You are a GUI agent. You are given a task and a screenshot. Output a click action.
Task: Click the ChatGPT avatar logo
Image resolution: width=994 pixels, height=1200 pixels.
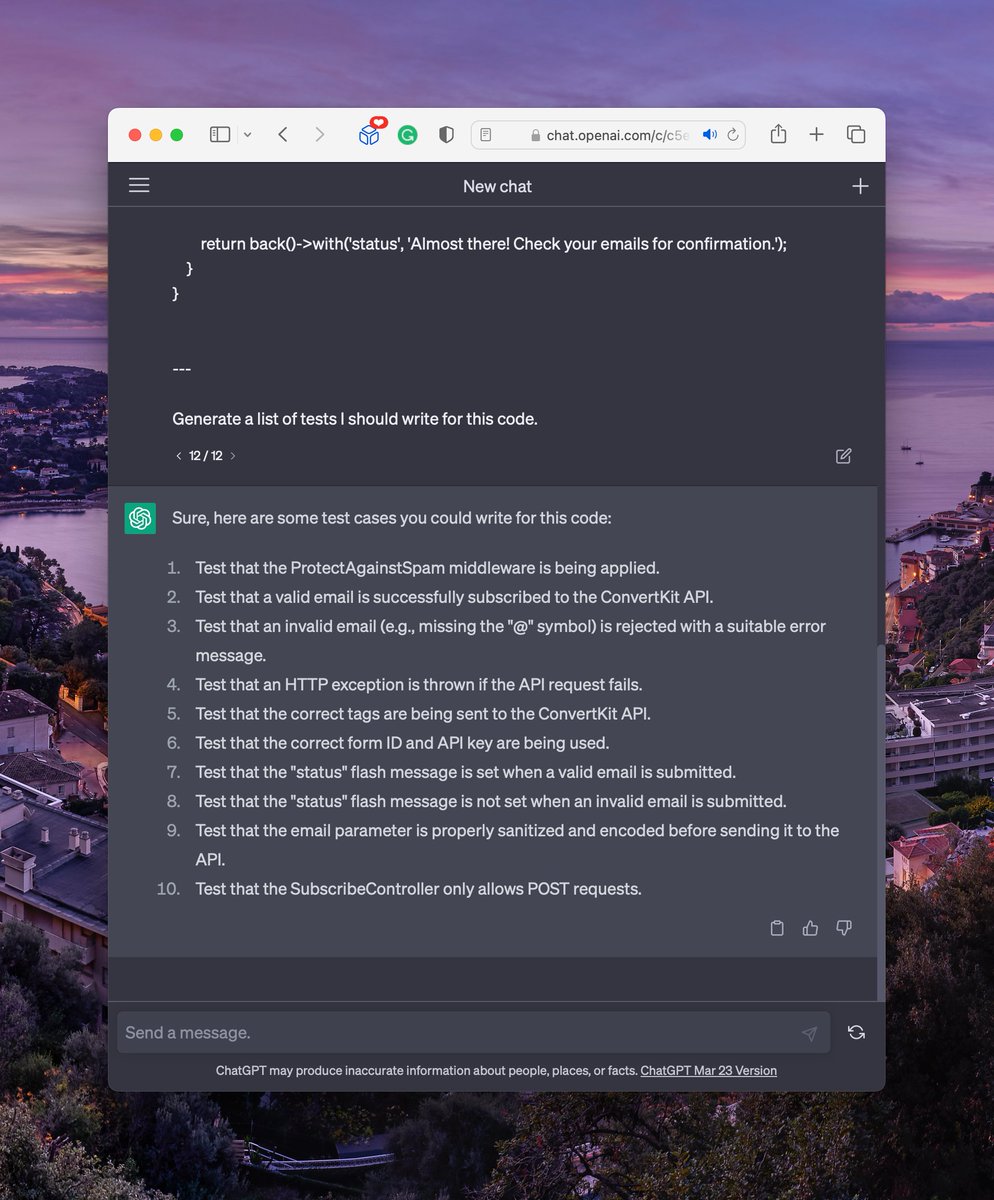click(x=140, y=518)
